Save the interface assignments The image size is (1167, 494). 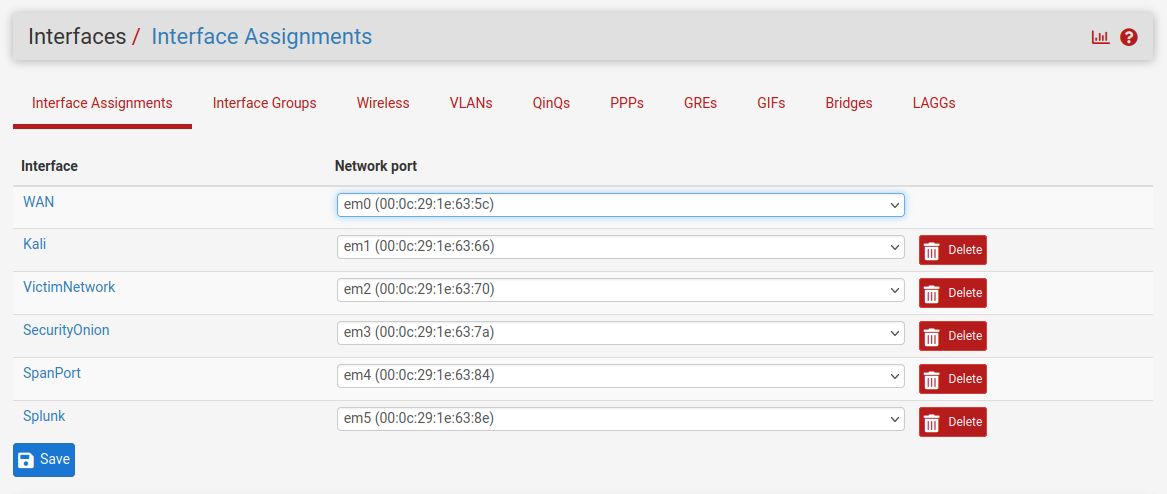(x=44, y=459)
